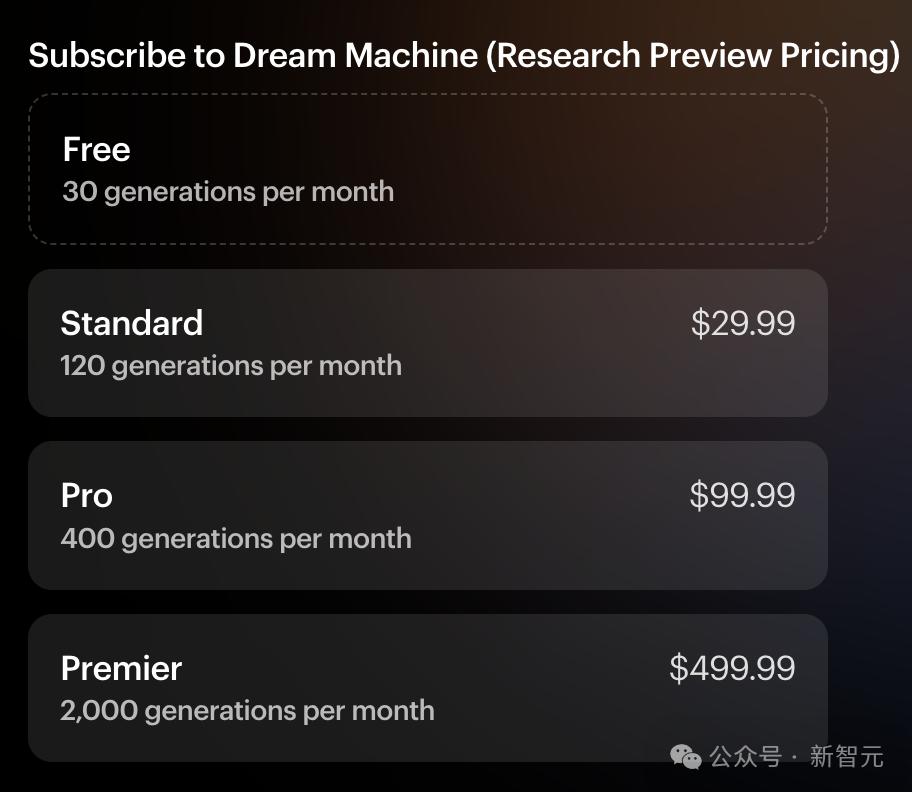Click the "Free" plan title
The height and width of the screenshot is (792, 912).
[97, 150]
